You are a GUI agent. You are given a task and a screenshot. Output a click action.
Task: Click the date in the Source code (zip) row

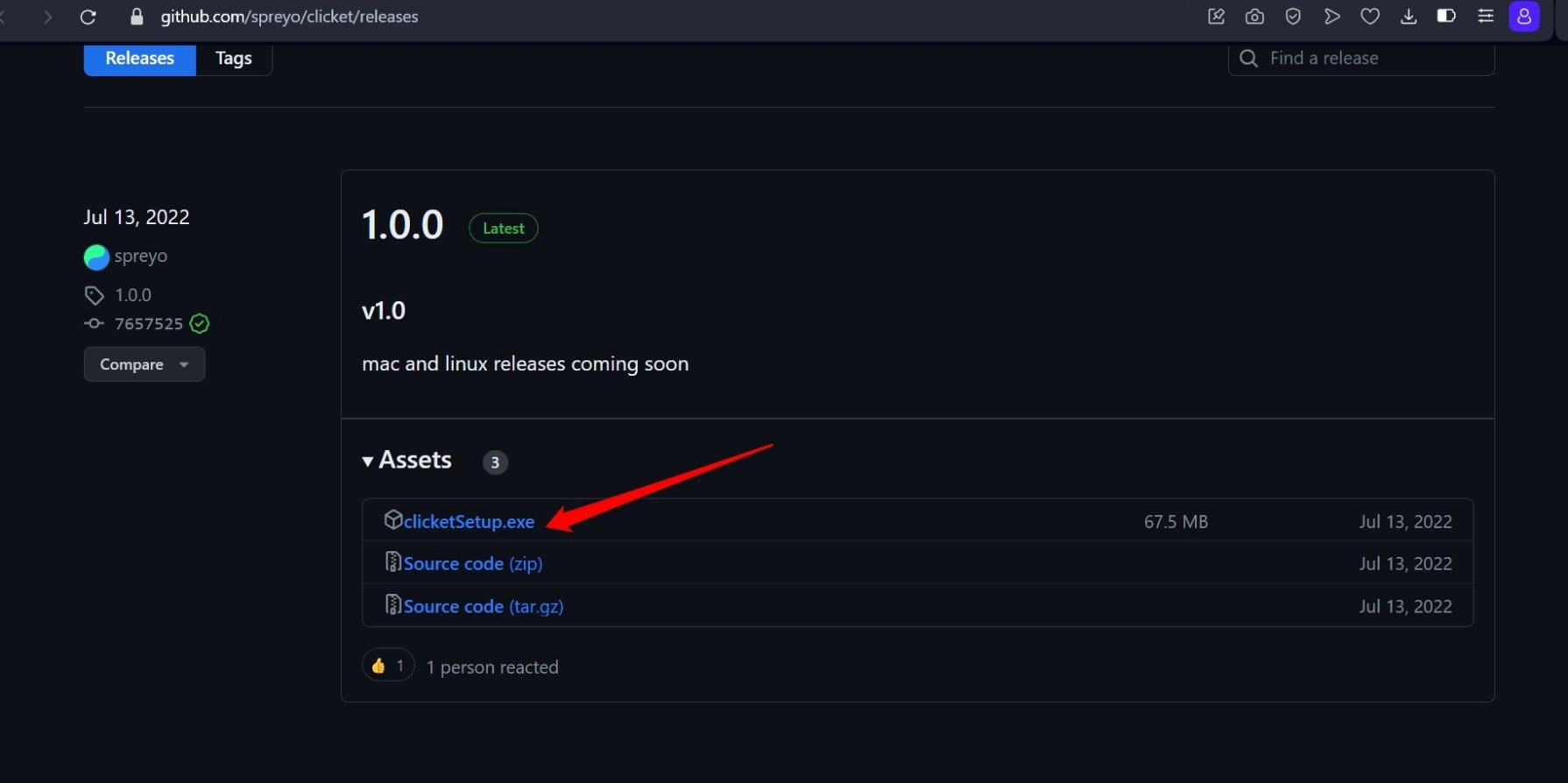point(1406,564)
